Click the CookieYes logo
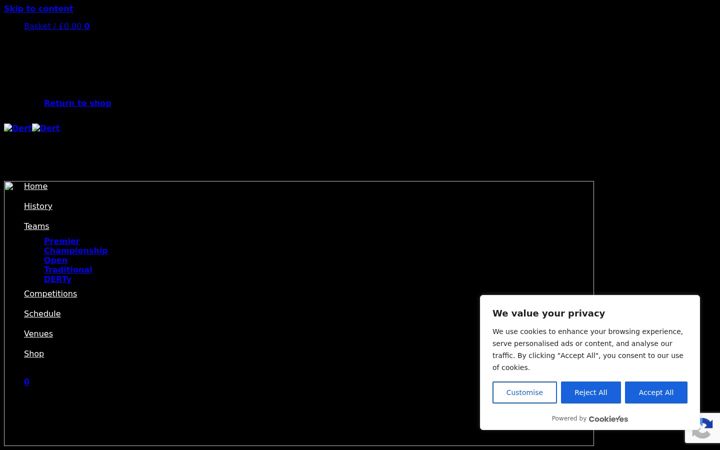This screenshot has width=720, height=450. 608,419
